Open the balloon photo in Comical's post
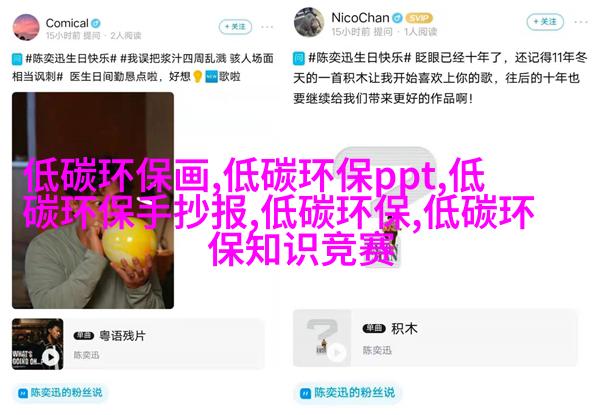600x415 pixels. (93, 200)
